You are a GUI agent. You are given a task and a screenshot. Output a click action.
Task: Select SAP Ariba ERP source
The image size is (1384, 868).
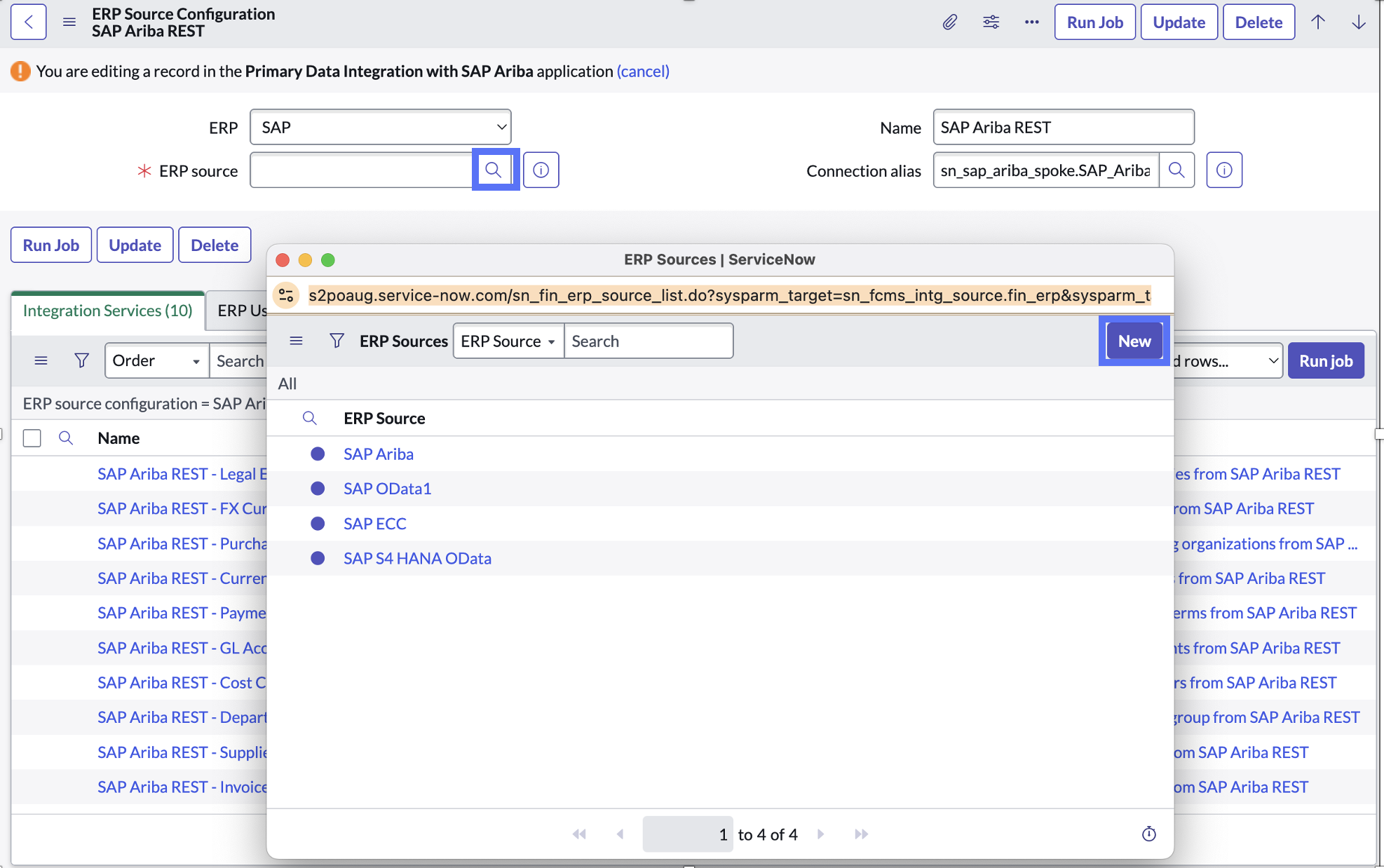click(x=378, y=454)
